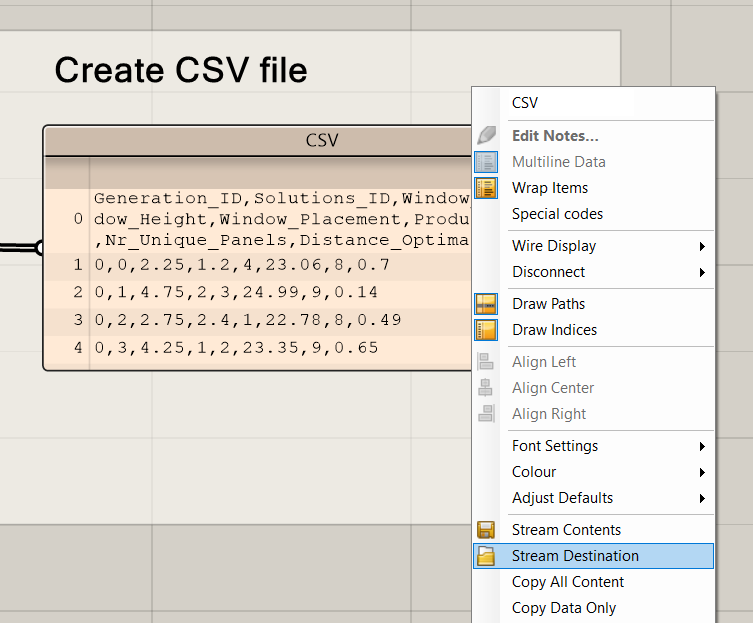Click index number 0 in panel

point(78,219)
